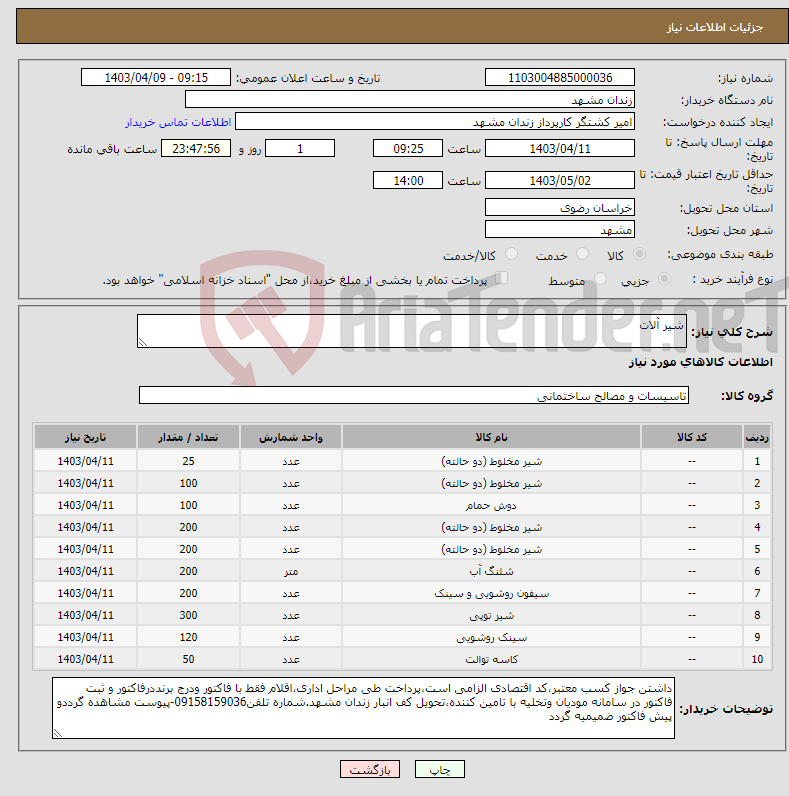Click شلنگ آب item name
The height and width of the screenshot is (796, 789).
click(491, 571)
